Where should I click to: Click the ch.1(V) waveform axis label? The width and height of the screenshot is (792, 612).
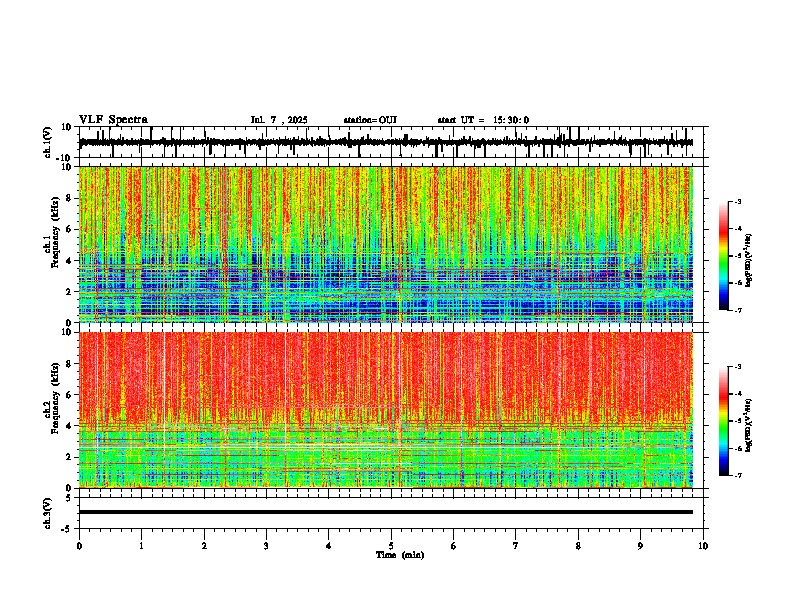point(48,142)
